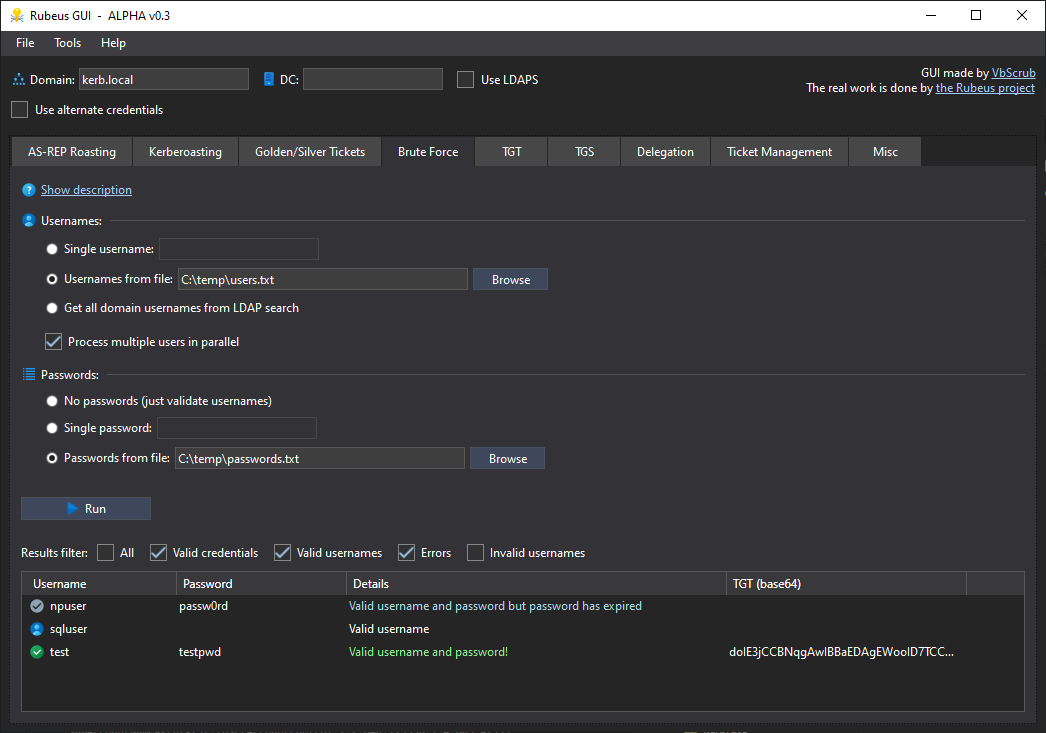The height and width of the screenshot is (733, 1046).
Task: Select the Single username radio option
Action: 52,249
